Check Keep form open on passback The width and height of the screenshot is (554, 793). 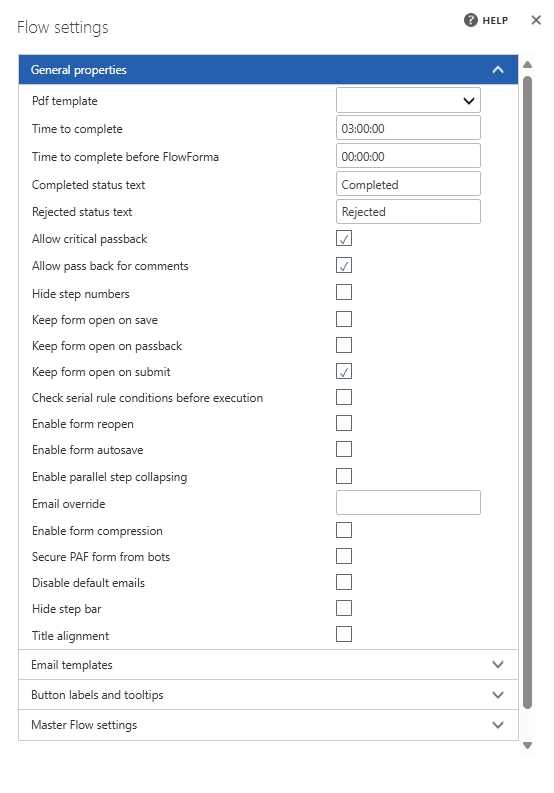point(344,345)
